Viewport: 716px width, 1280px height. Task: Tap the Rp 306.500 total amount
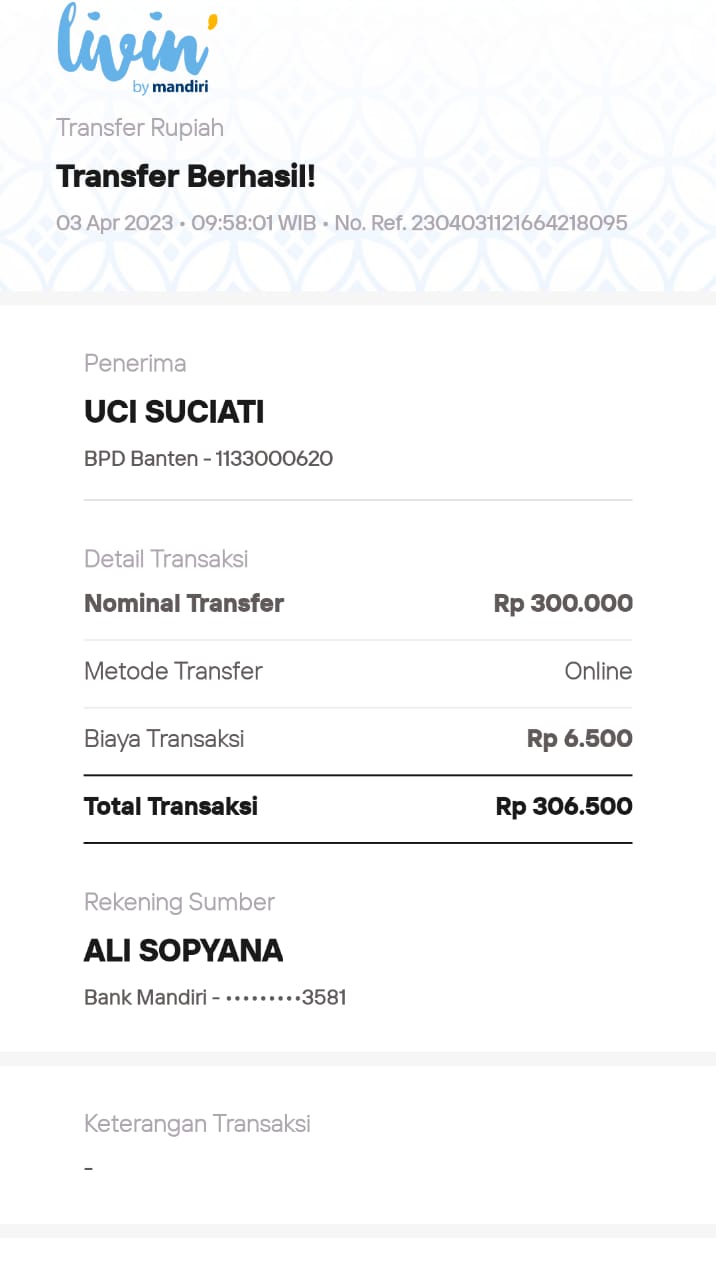564,806
